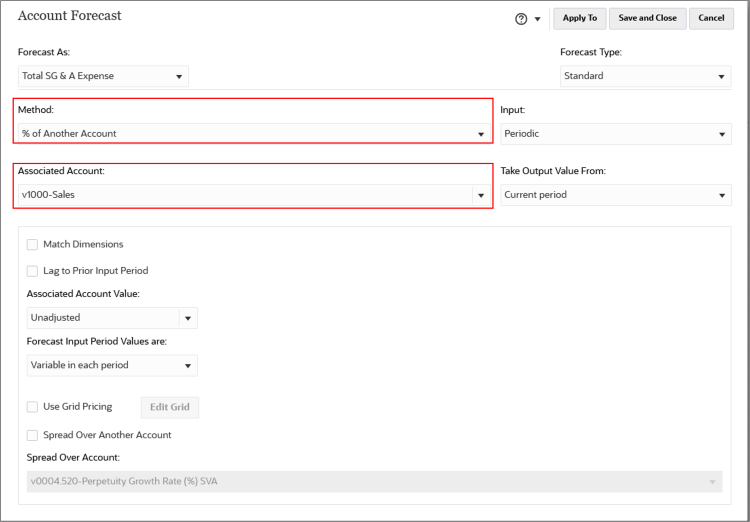The width and height of the screenshot is (750, 522).
Task: Expand the Forecast Type dropdown
Action: [x=722, y=76]
